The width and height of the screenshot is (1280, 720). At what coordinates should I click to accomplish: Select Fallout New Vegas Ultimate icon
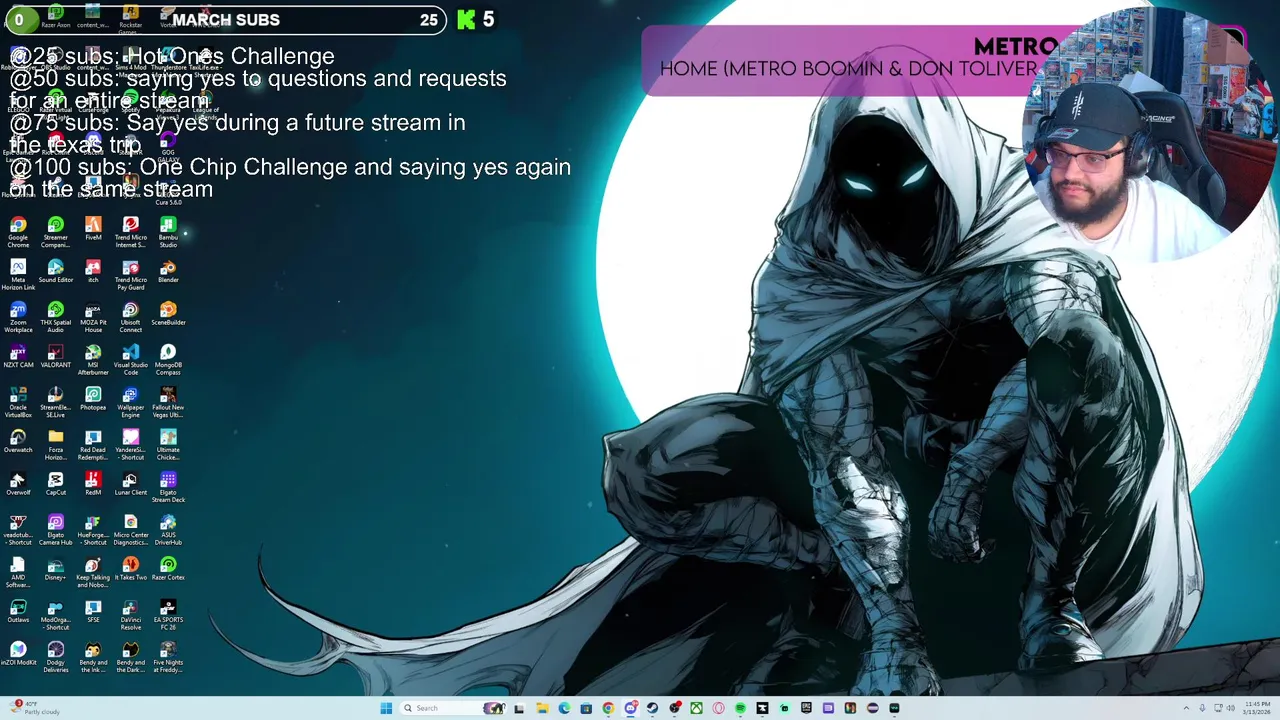[x=168, y=402]
